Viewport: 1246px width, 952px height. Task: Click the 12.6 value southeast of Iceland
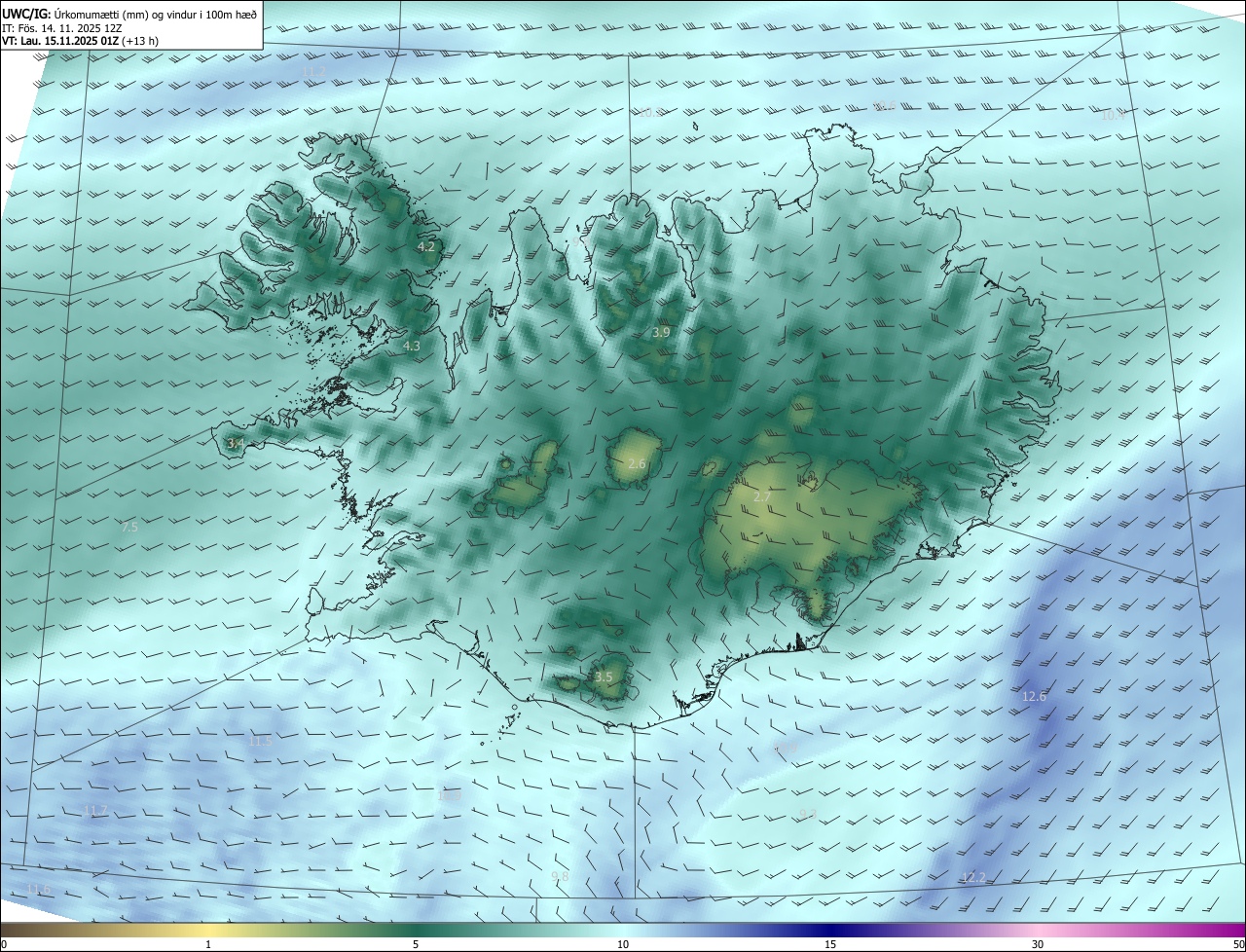[1034, 697]
